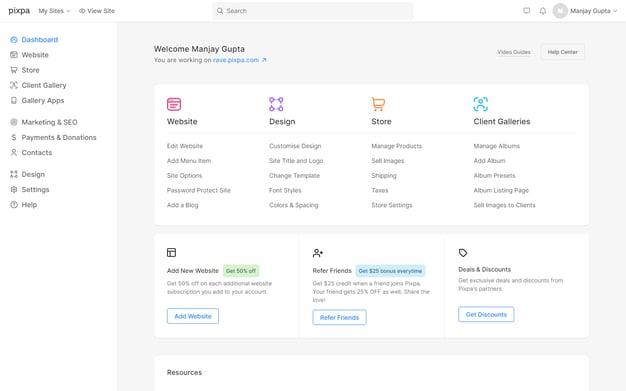Click Change Template link
This screenshot has height=391, width=626.
pos(295,176)
